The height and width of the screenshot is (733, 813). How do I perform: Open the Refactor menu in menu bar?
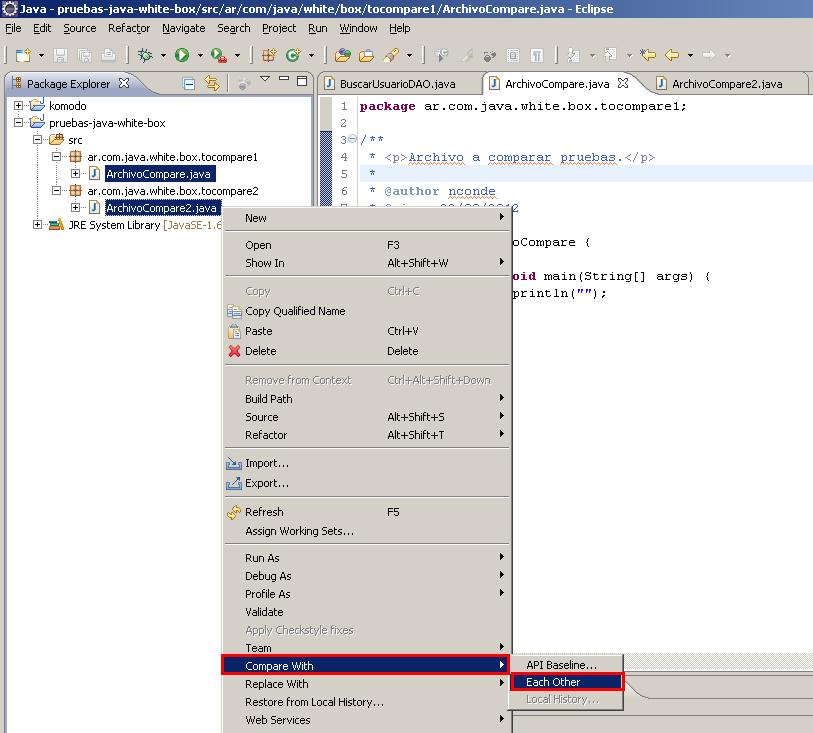tap(129, 28)
